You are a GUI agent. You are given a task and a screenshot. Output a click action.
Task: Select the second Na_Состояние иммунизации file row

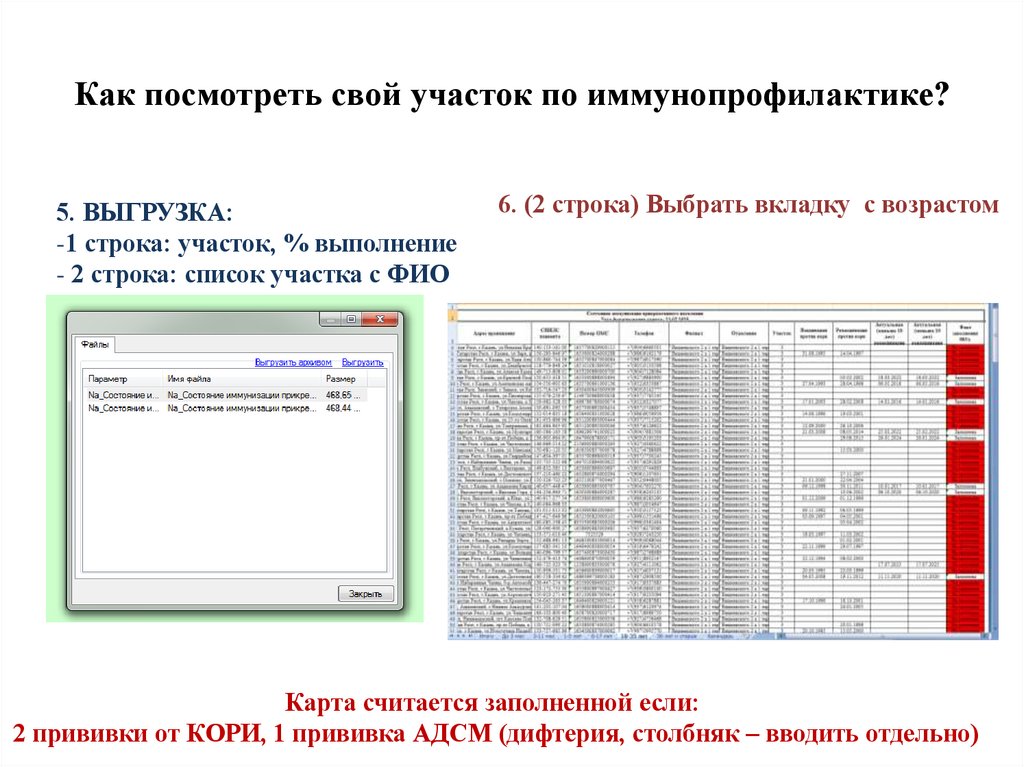coord(200,407)
